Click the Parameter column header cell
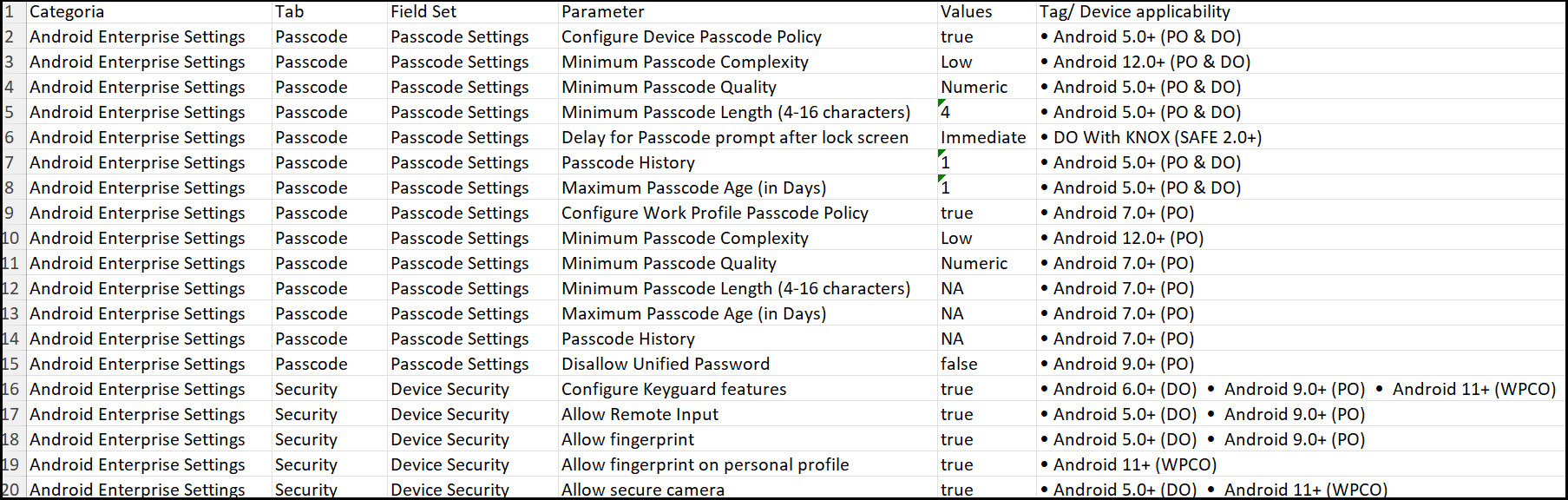 pos(747,11)
